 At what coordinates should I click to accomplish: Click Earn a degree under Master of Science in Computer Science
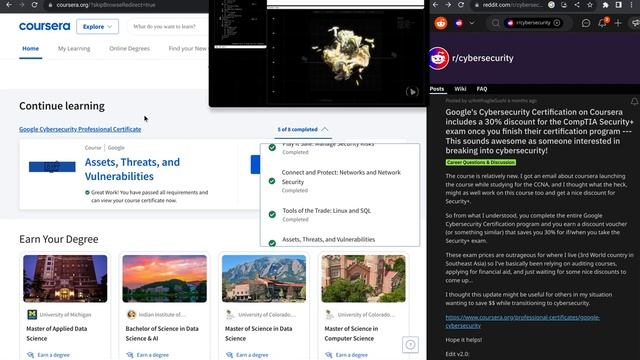[346, 355]
